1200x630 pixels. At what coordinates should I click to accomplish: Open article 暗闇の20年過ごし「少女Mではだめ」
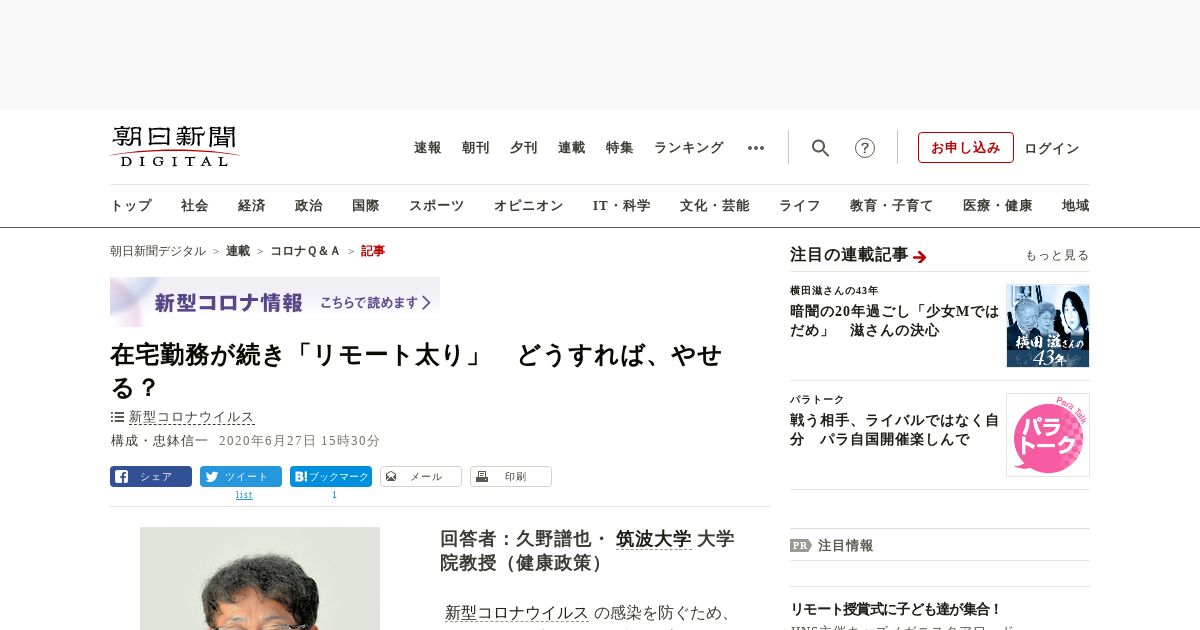point(894,320)
